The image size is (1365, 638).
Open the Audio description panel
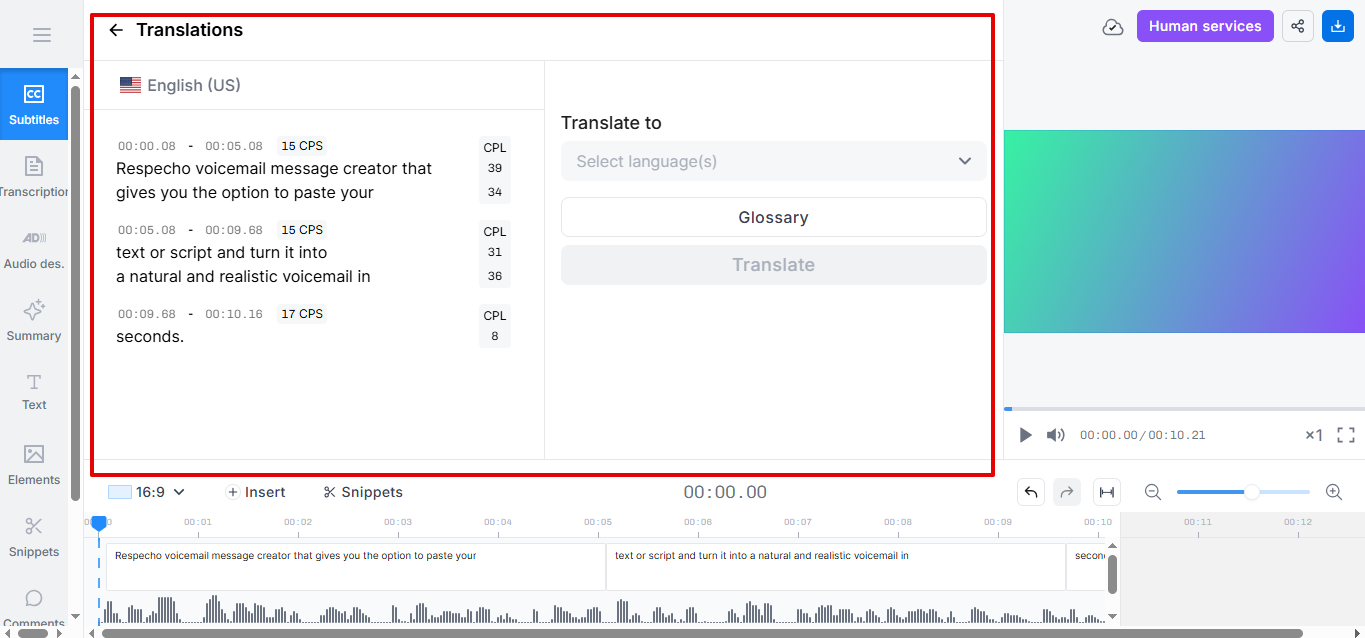click(x=34, y=248)
